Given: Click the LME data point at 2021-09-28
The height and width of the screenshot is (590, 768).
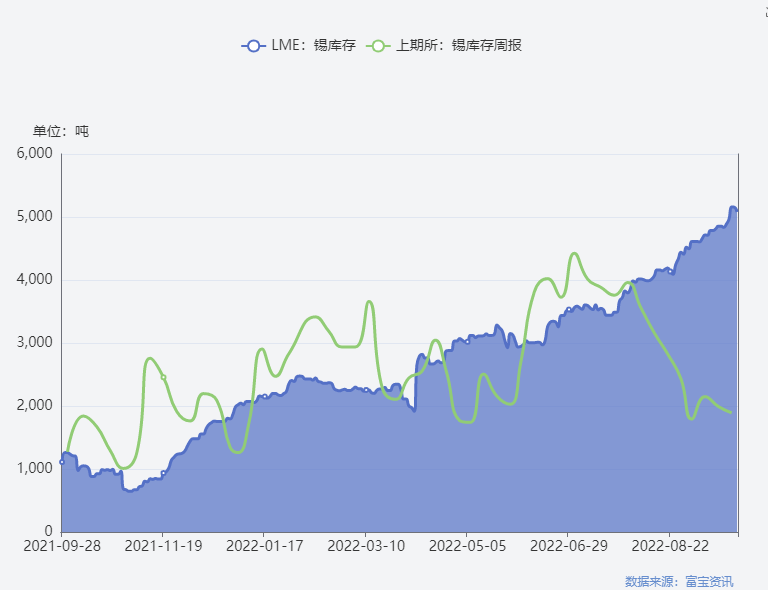Looking at the screenshot, I should [62, 462].
